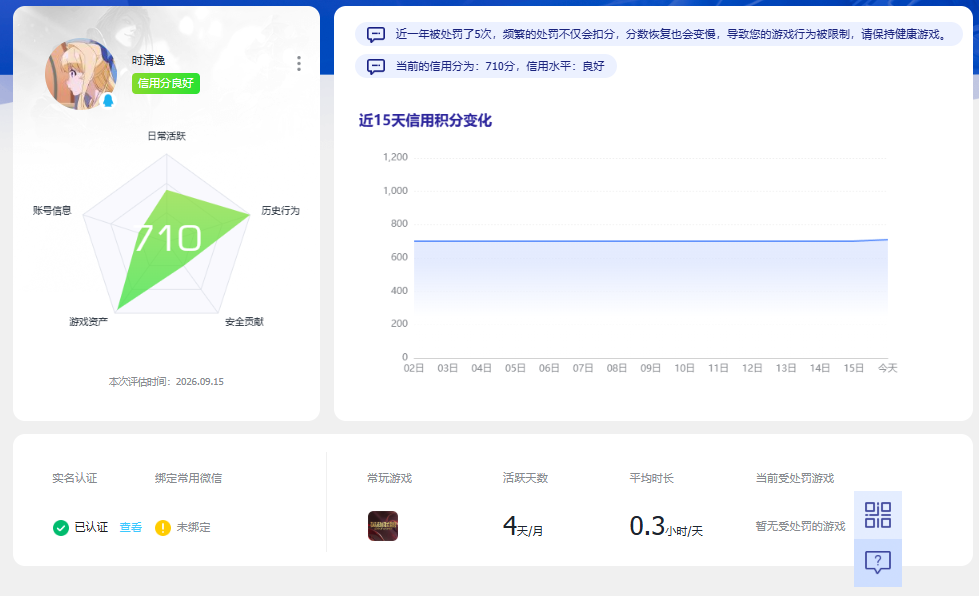
Task: Click the yellow warning icon beside 未绑定
Action: (163, 528)
